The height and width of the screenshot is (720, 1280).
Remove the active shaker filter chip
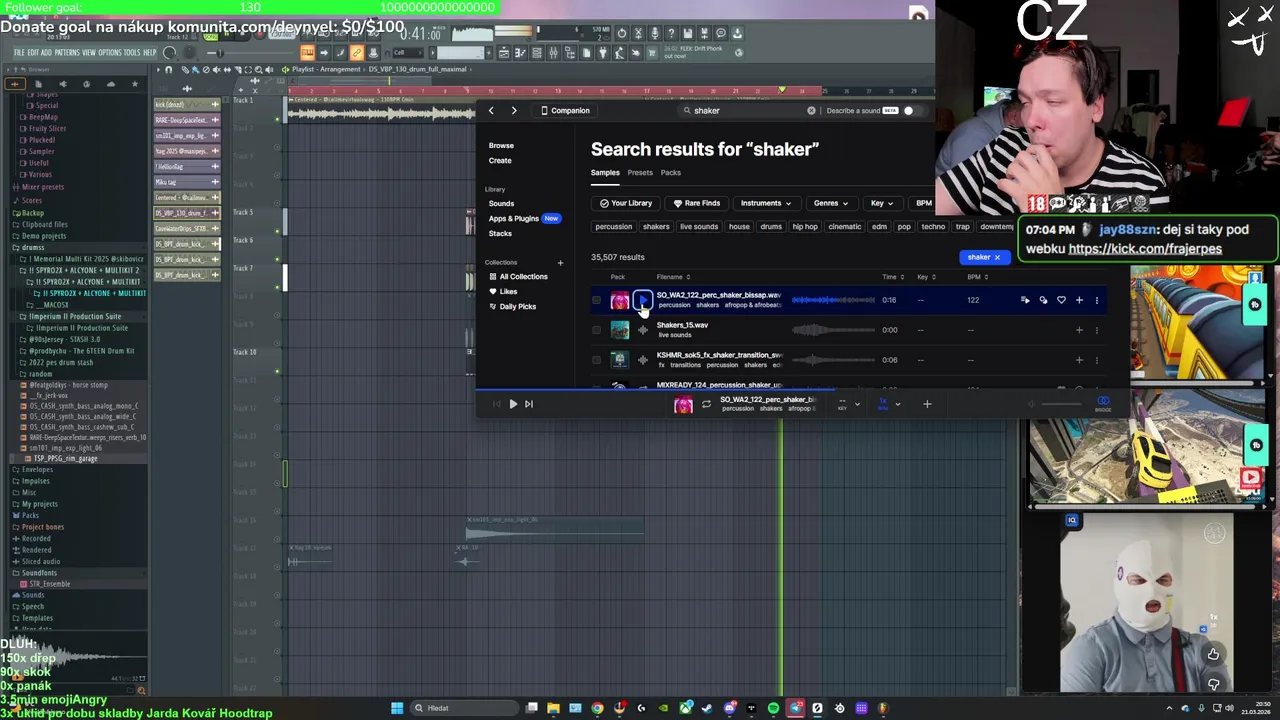click(997, 258)
